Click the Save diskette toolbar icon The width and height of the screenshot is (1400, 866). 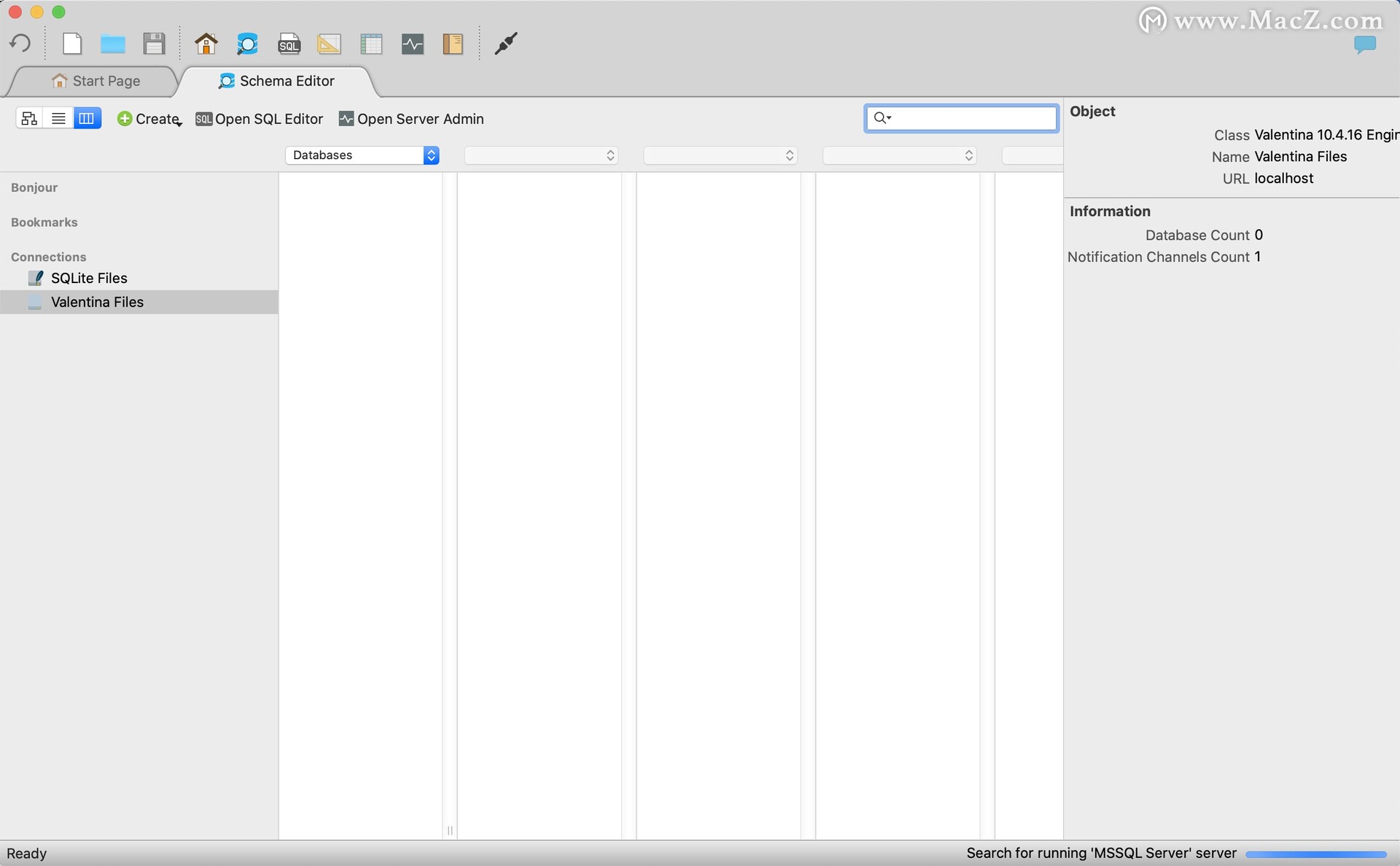154,43
